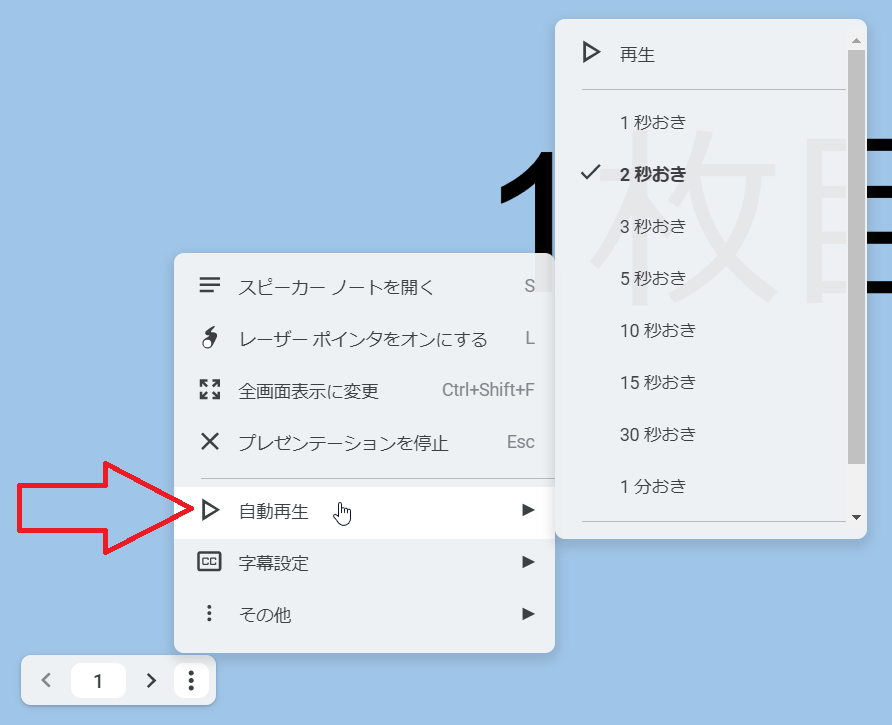Open the その他 menu entry
Viewport: 892px width, 725px height.
coord(364,615)
